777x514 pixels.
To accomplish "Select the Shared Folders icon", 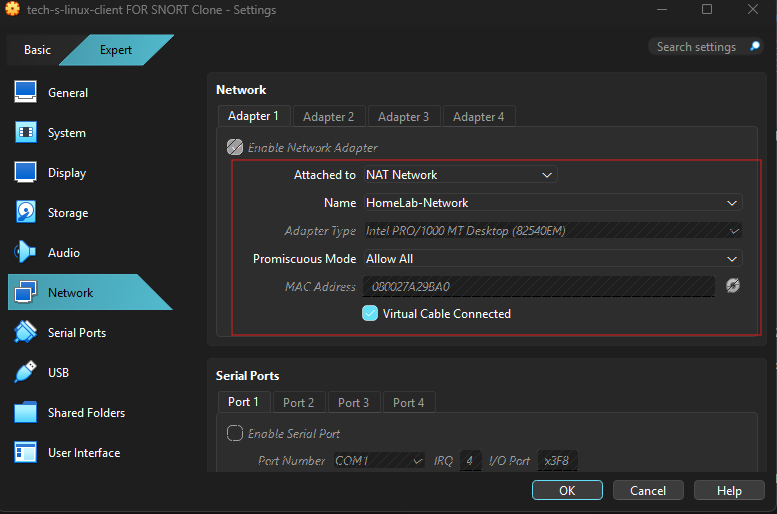I will [26, 413].
